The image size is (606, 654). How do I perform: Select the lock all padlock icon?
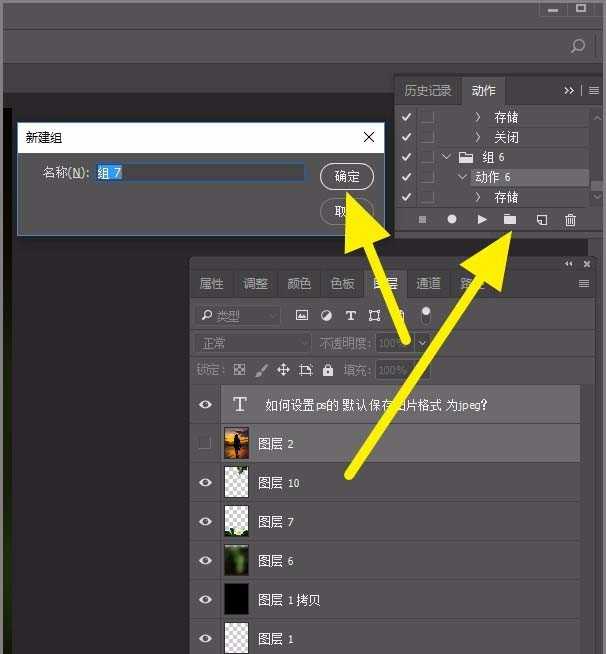pos(328,370)
